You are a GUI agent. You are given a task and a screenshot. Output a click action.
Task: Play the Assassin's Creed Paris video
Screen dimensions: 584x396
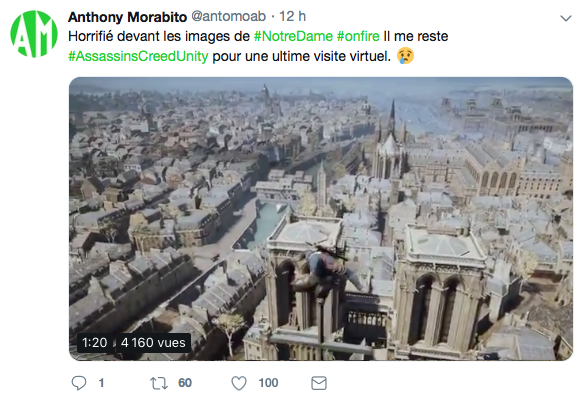click(x=321, y=219)
